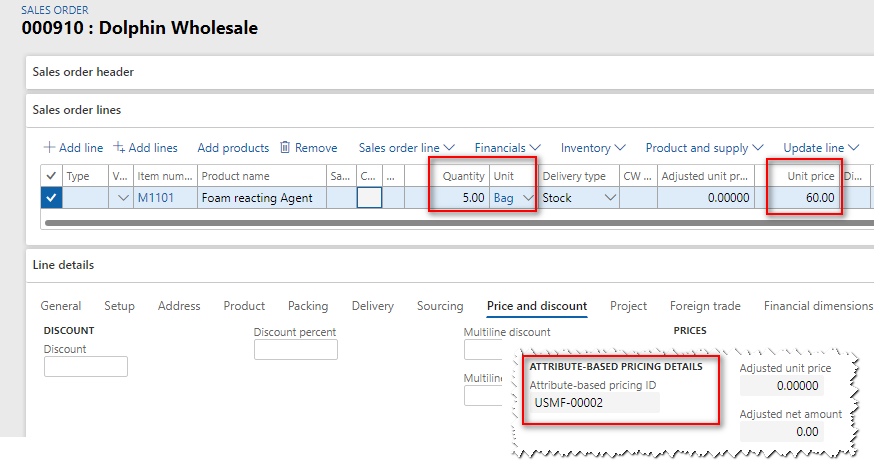Screen dimensions: 874x465
Task: Click Attribute-based pricing ID field USMF-00002
Action: (x=594, y=403)
